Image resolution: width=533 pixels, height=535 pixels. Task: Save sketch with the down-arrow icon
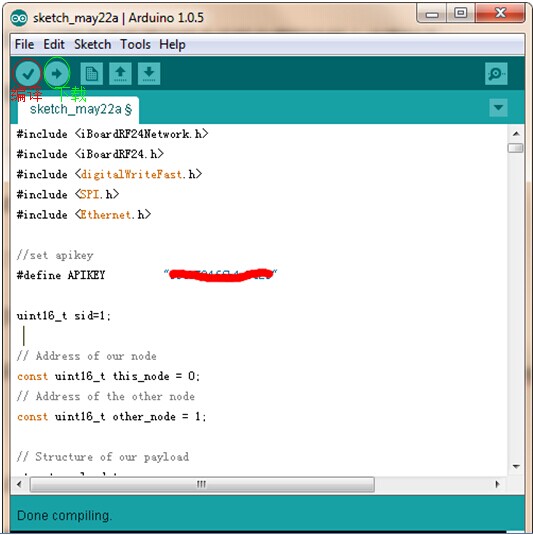tap(149, 73)
